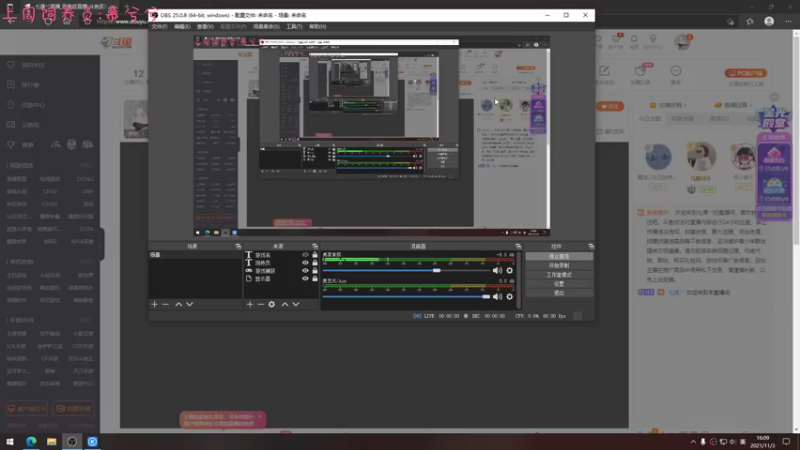Open source properties via the Sources gear icon
This screenshot has width=800, height=450.
(x=272, y=304)
